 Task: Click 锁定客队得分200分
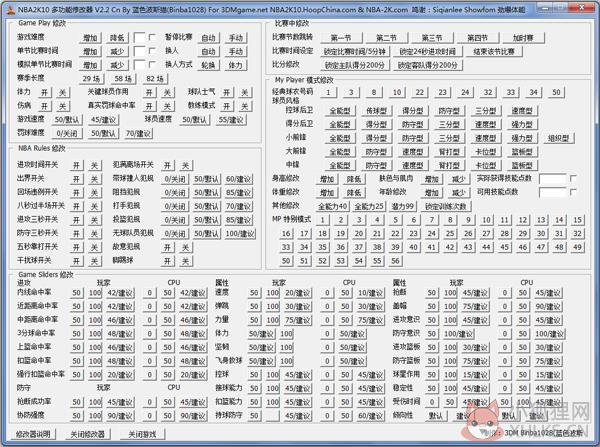point(428,65)
